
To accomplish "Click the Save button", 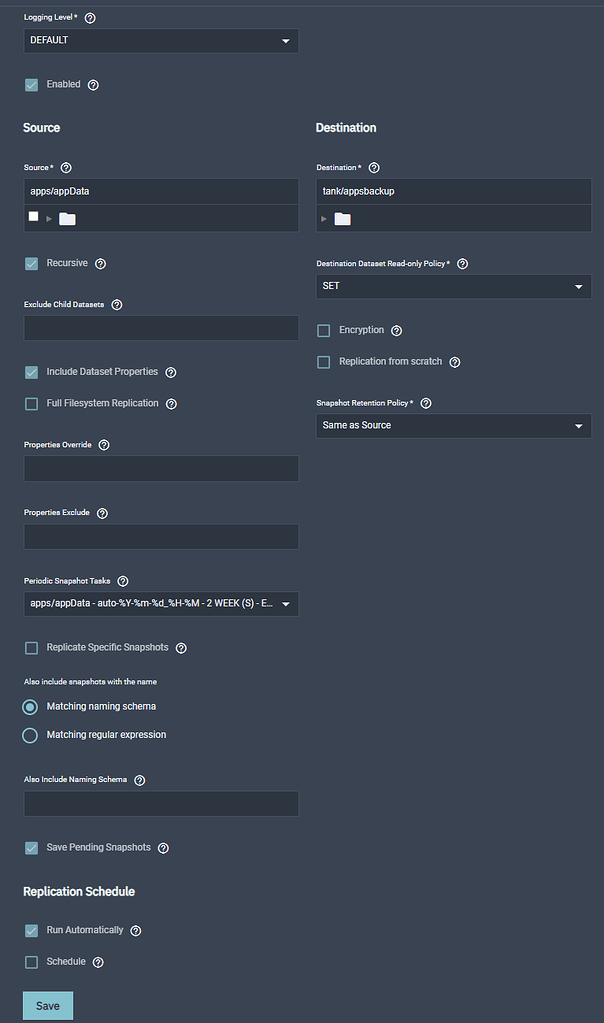I will point(47,1005).
